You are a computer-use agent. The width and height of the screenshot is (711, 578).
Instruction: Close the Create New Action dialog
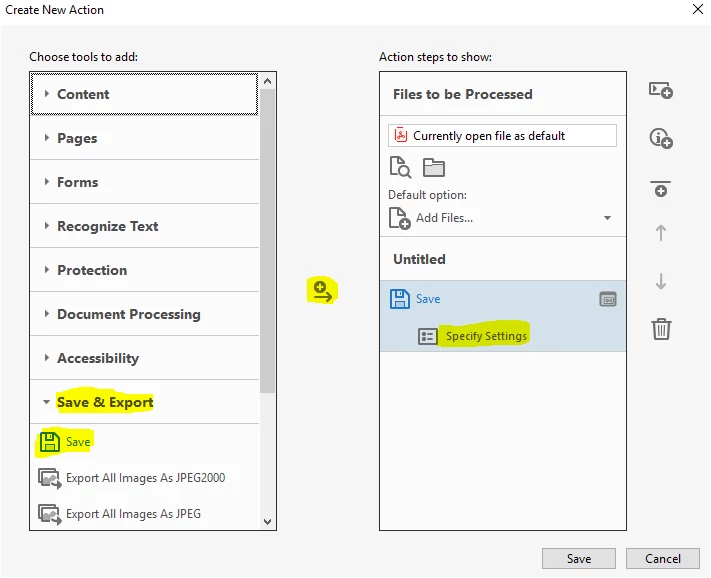pos(698,9)
